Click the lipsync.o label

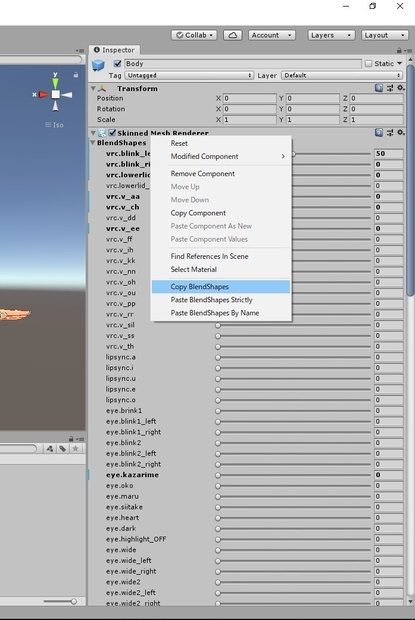click(x=121, y=400)
